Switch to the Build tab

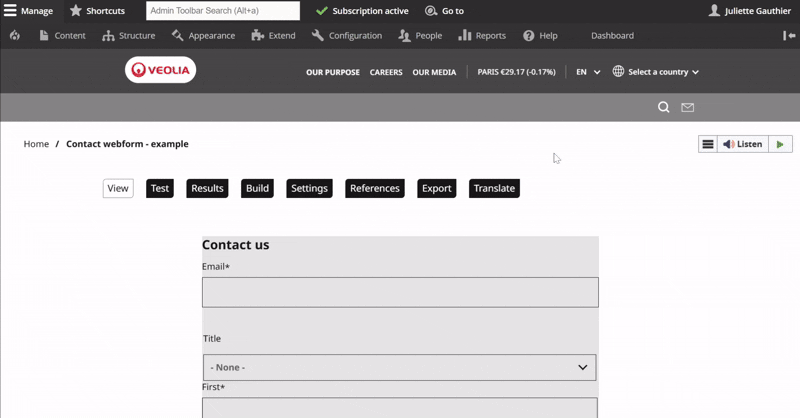[257, 188]
